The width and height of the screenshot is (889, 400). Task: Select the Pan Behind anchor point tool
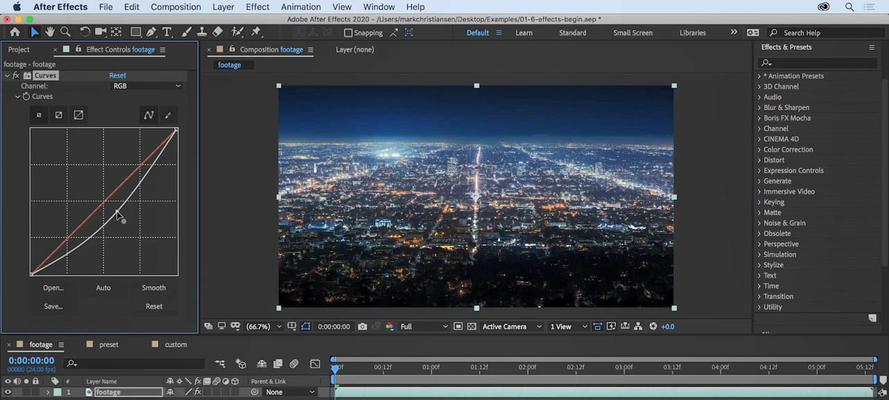coord(116,32)
